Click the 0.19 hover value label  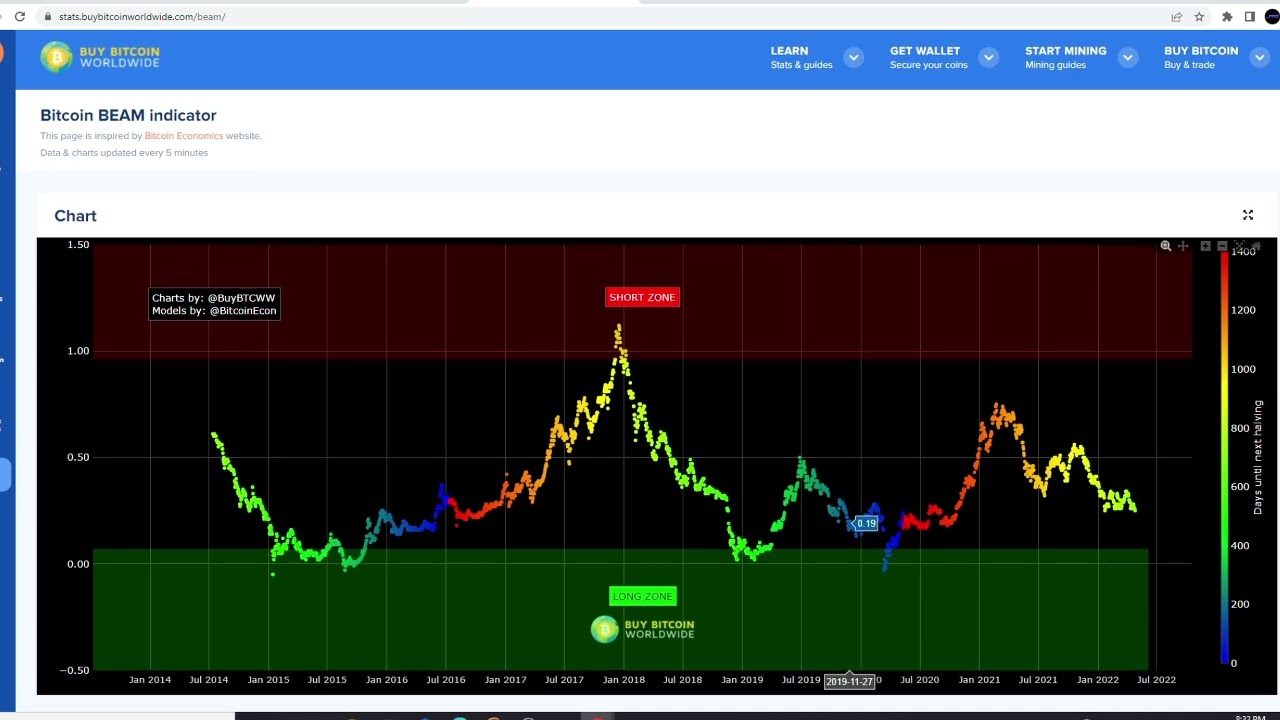[x=866, y=523]
